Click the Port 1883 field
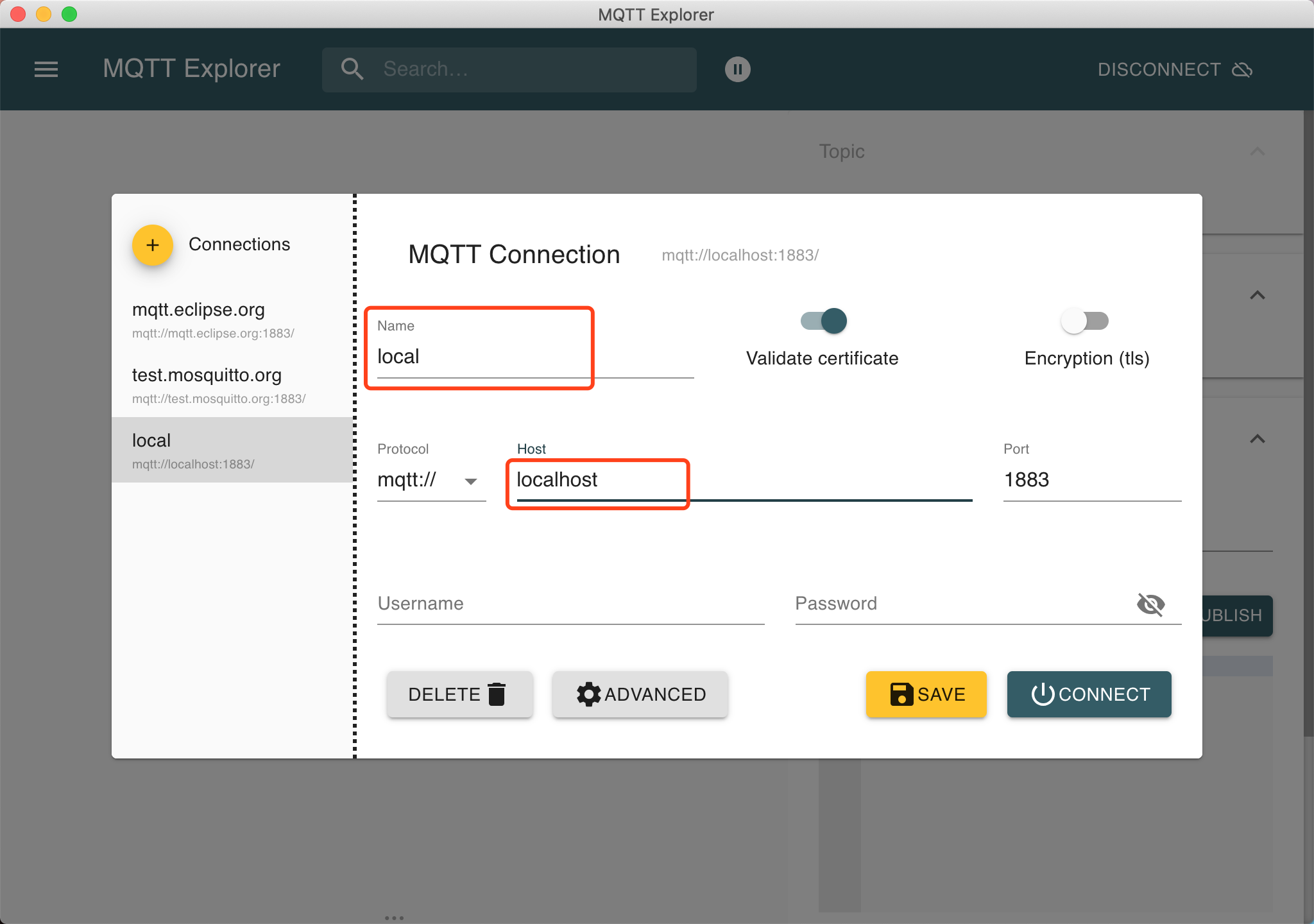 point(1091,480)
